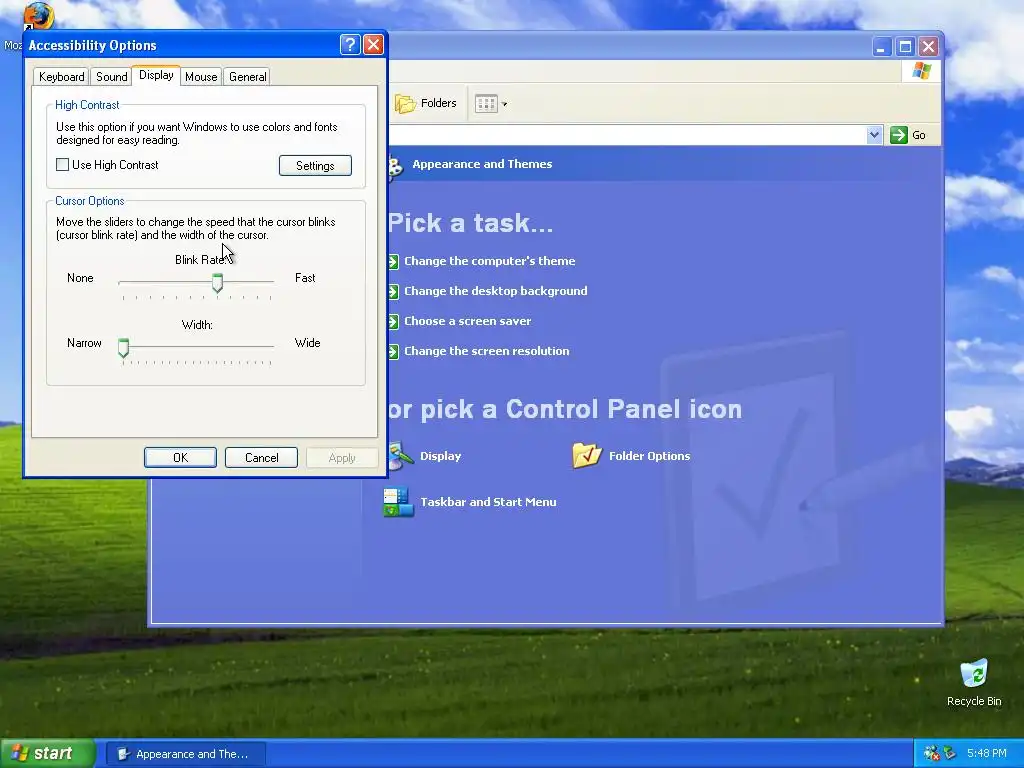Click Change the computer's theme link
Screen dimensions: 1024x768
[x=490, y=261]
